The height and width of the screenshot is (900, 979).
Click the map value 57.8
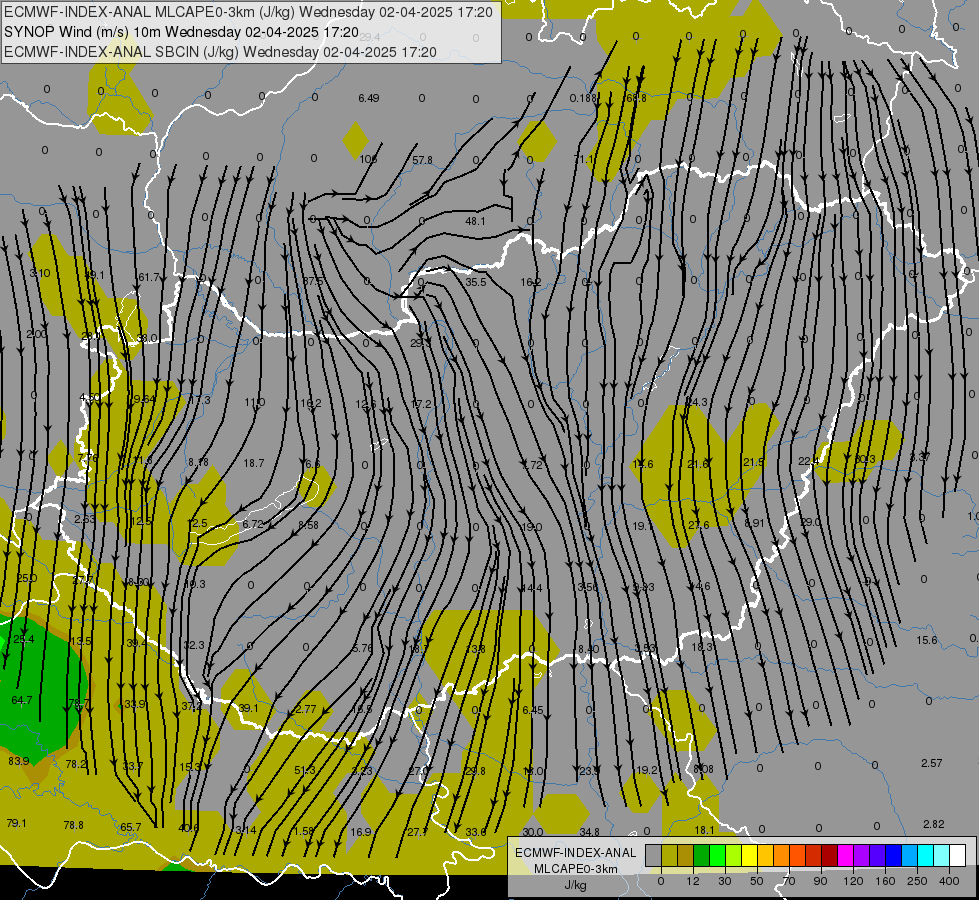point(422,161)
